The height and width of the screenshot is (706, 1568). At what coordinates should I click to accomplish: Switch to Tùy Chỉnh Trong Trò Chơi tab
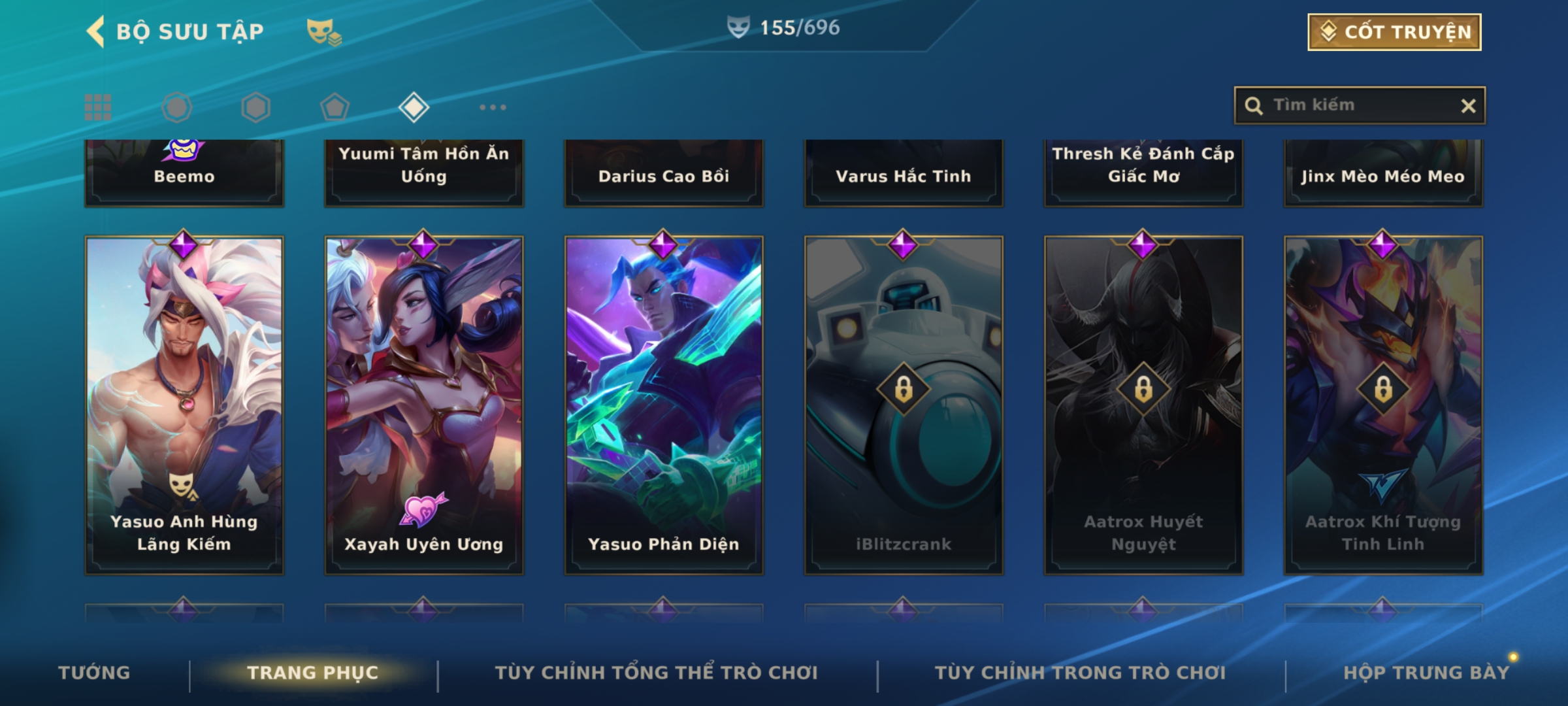pyautogui.click(x=1080, y=673)
